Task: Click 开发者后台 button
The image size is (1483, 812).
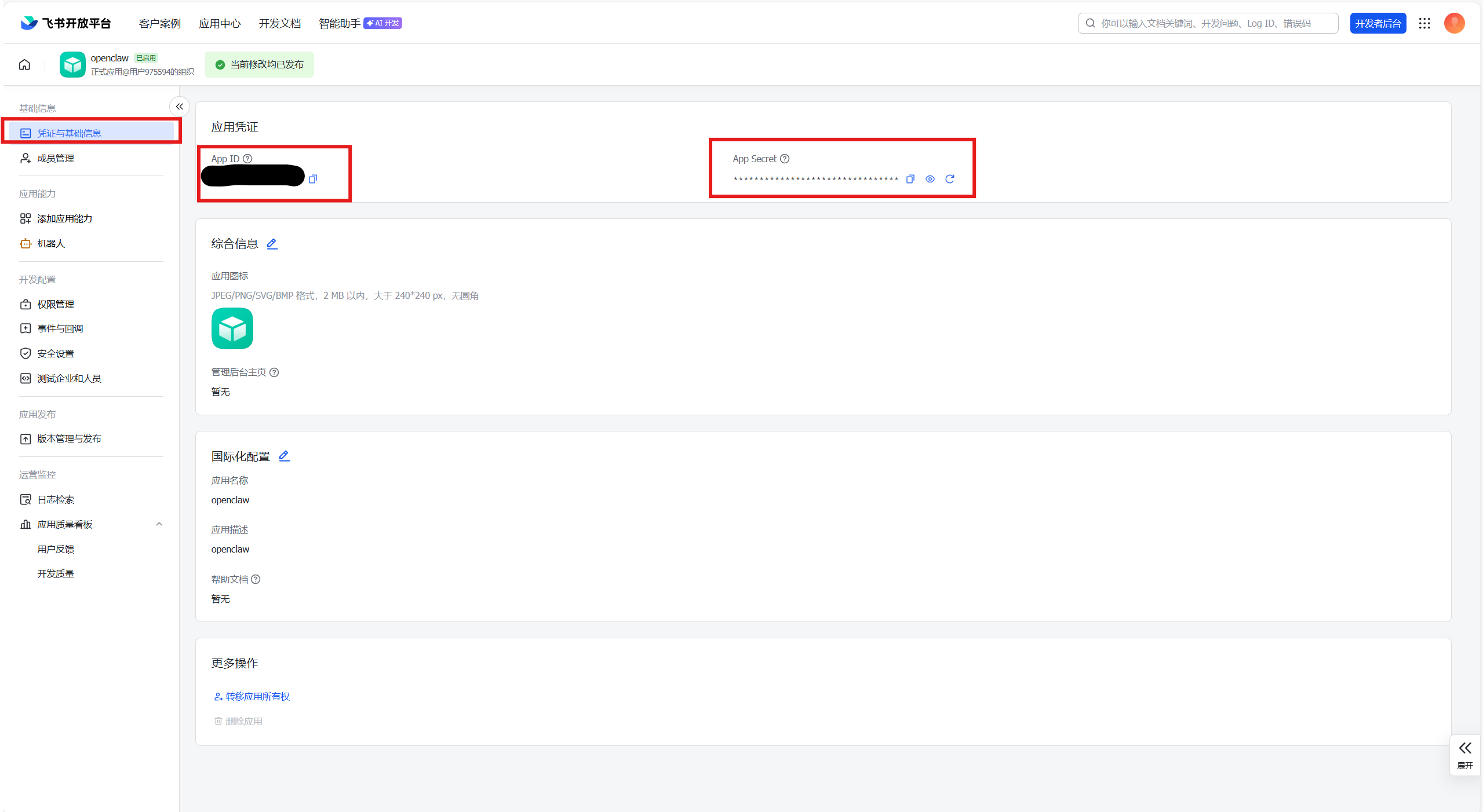Action: [x=1378, y=23]
